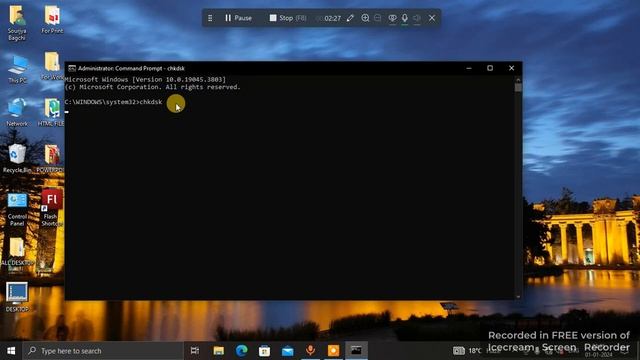Toggle system audio speaker on recorder bar
Image resolution: width=640 pixels, height=360 pixels.
[417, 18]
